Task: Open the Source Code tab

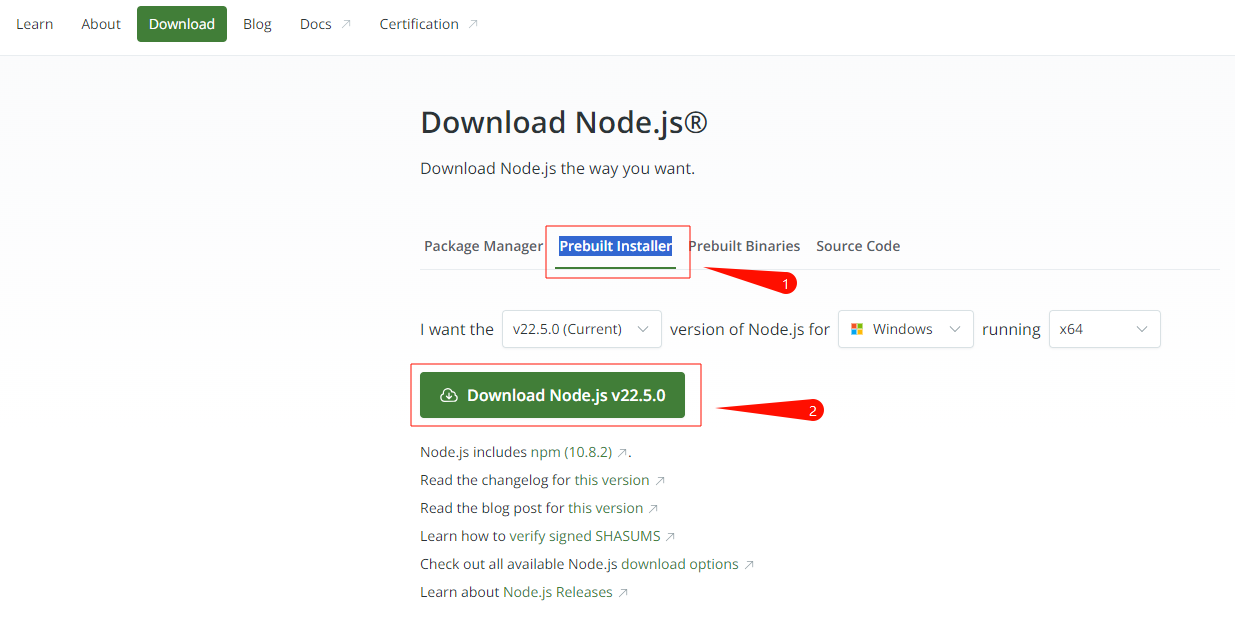Action: coord(858,246)
